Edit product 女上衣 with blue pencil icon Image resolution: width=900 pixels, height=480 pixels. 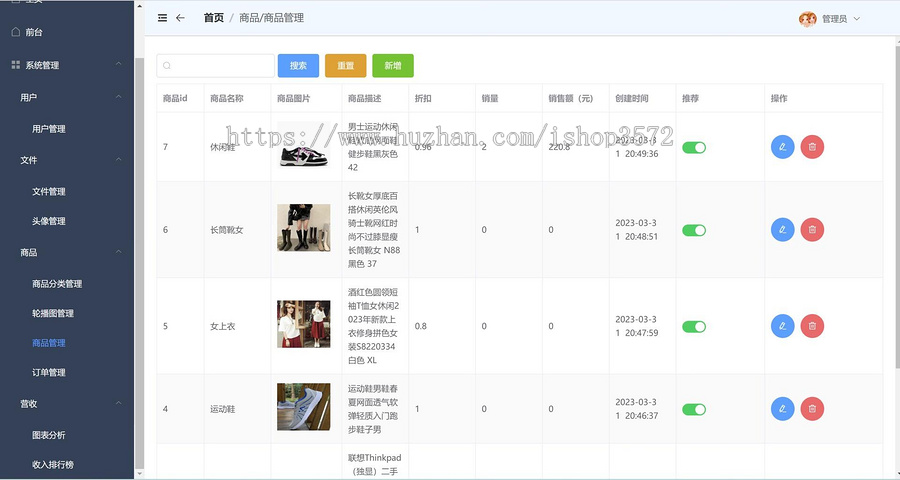click(782, 326)
